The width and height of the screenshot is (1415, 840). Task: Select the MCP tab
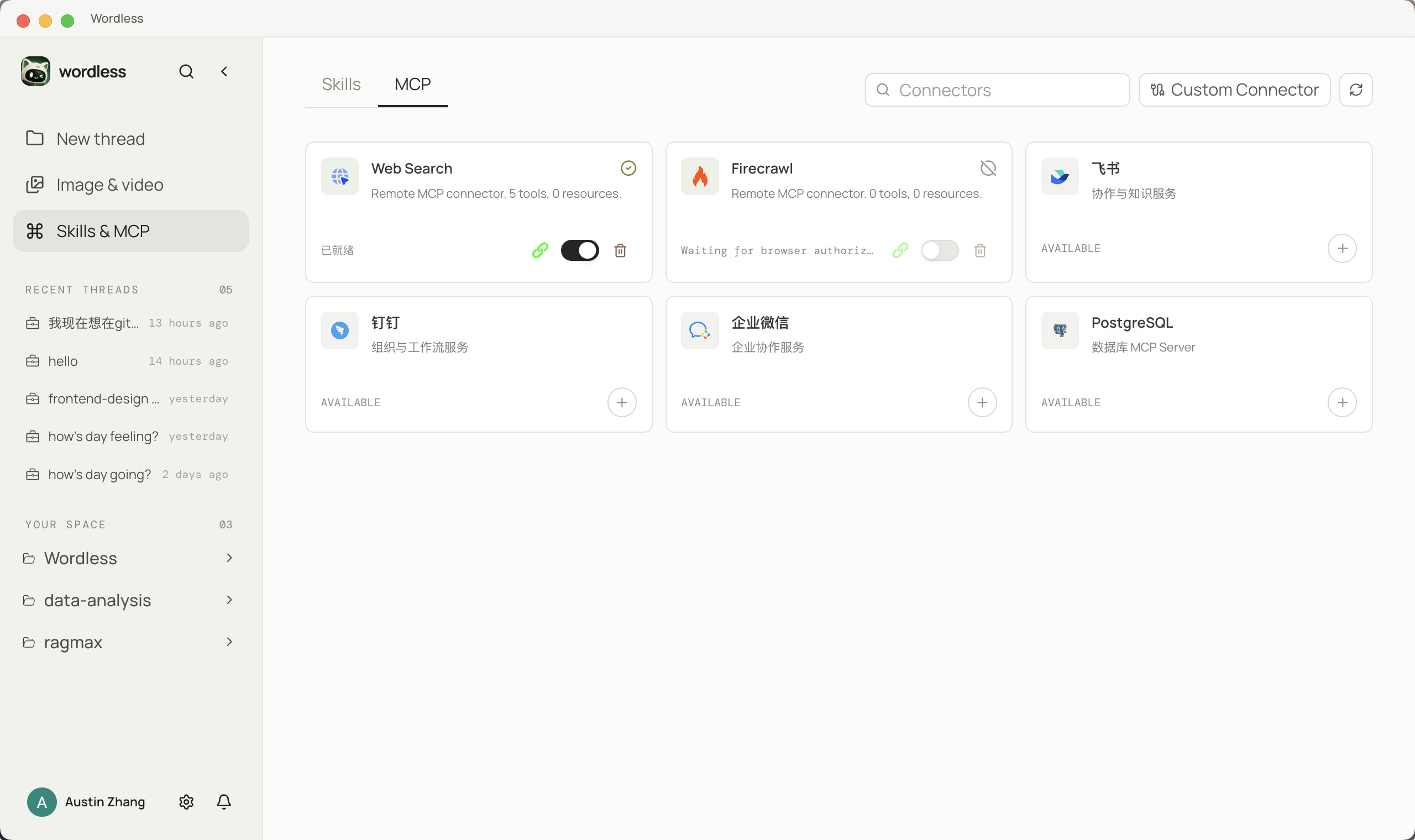coord(412,85)
